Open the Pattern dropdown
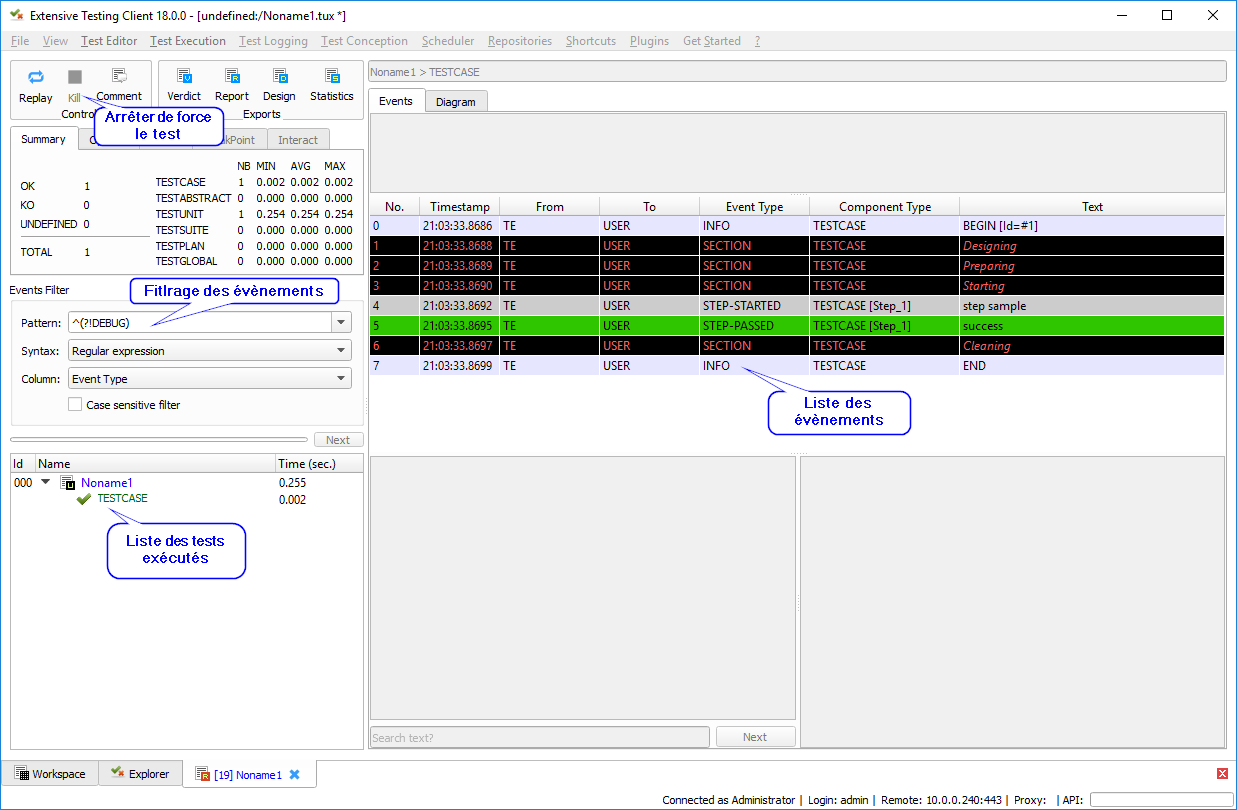 click(x=342, y=322)
